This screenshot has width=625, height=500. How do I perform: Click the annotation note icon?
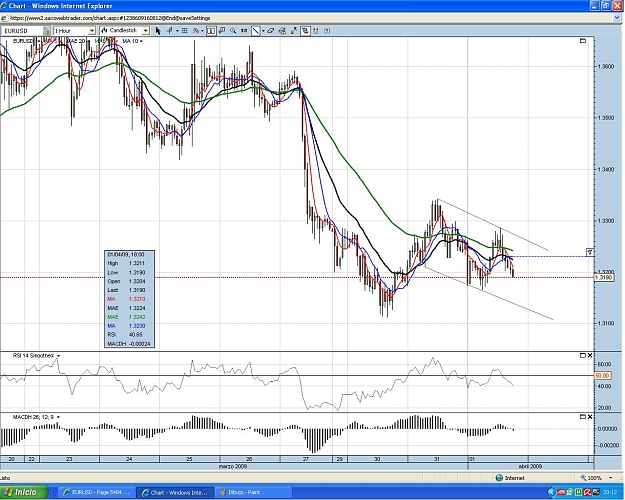click(x=222, y=31)
